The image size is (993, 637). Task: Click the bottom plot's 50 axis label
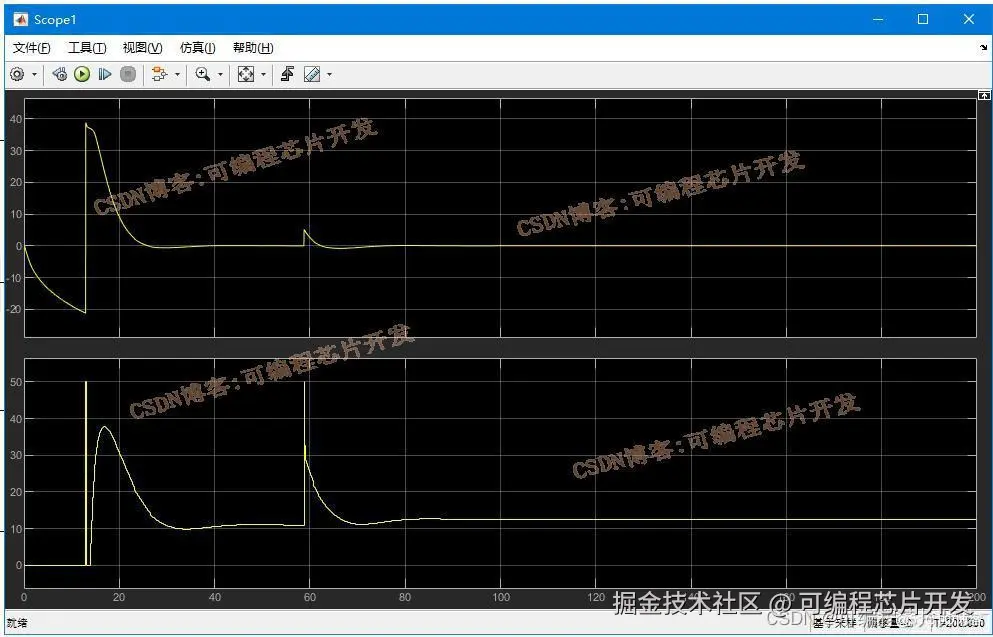point(15,382)
